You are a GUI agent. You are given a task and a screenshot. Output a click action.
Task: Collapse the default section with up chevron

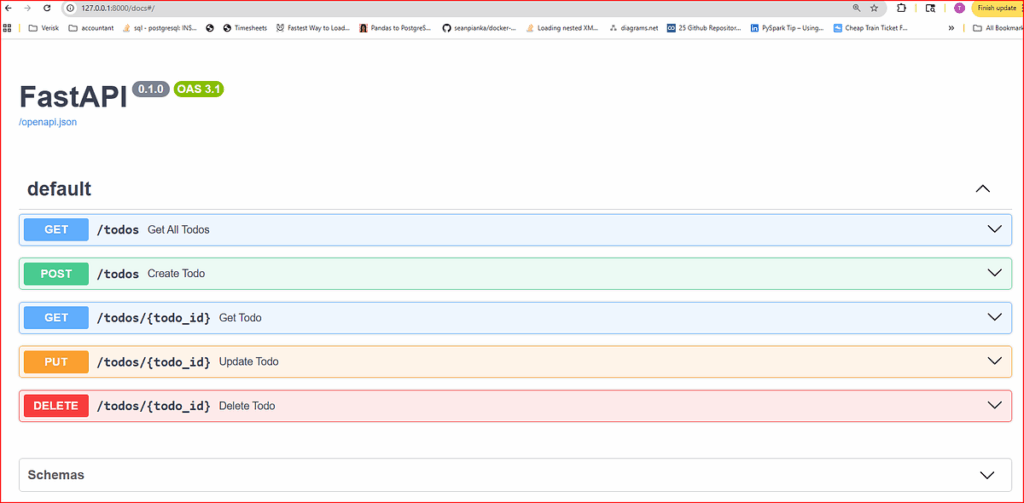pyautogui.click(x=982, y=189)
